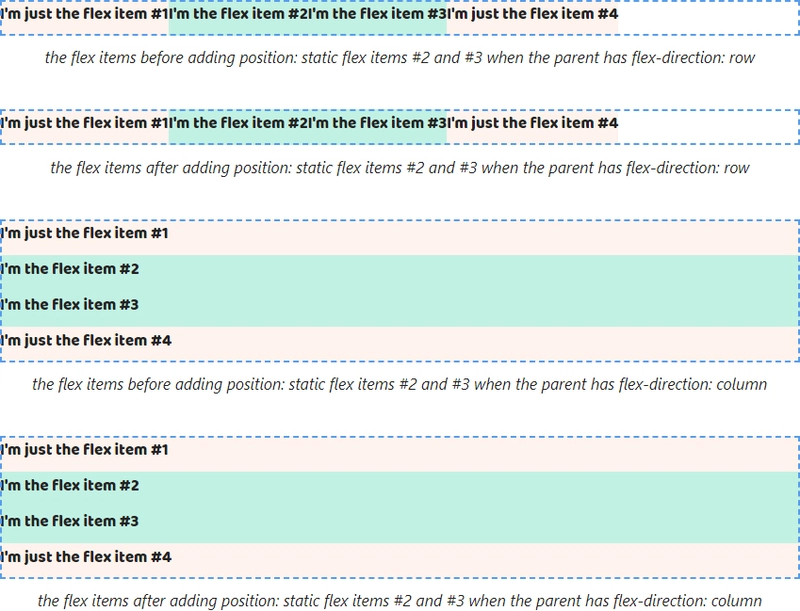Click flex item #1 in second row demo
The width and height of the screenshot is (800, 611).
[85, 126]
